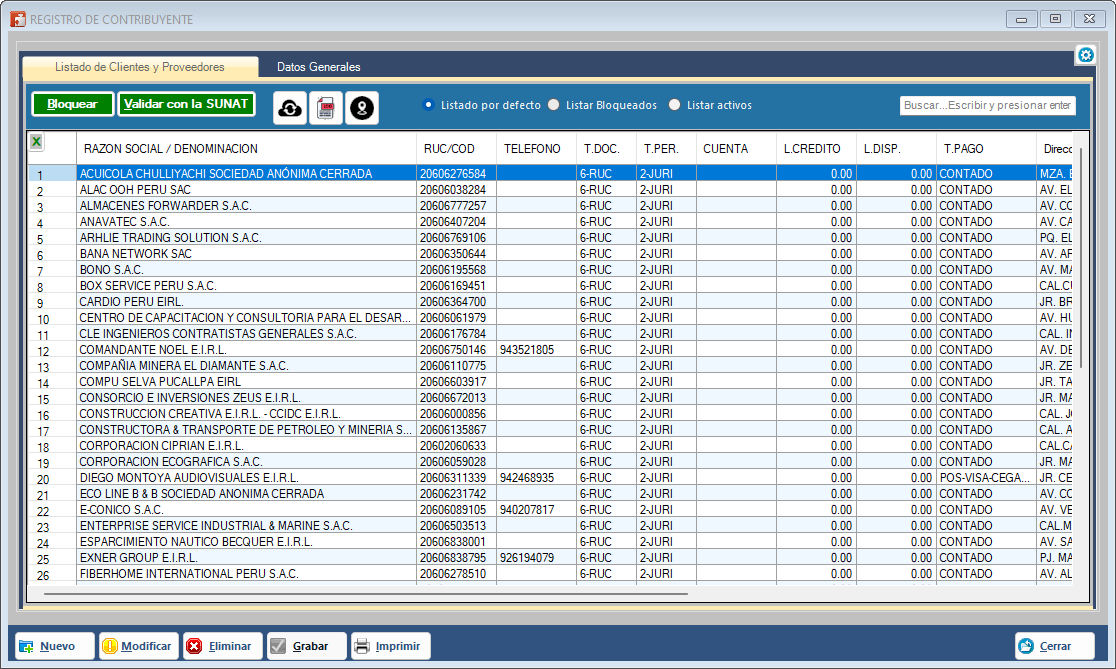The image size is (1116, 669).
Task: Click the app icon in the title bar
Action: (18, 19)
